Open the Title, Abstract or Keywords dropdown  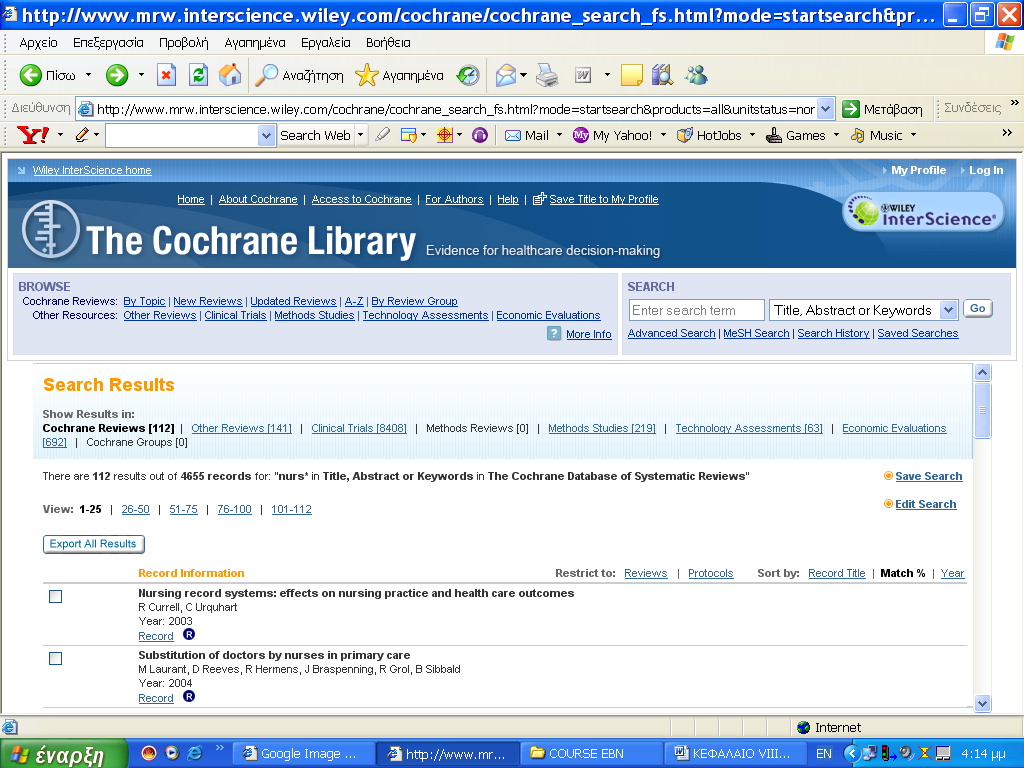point(948,310)
